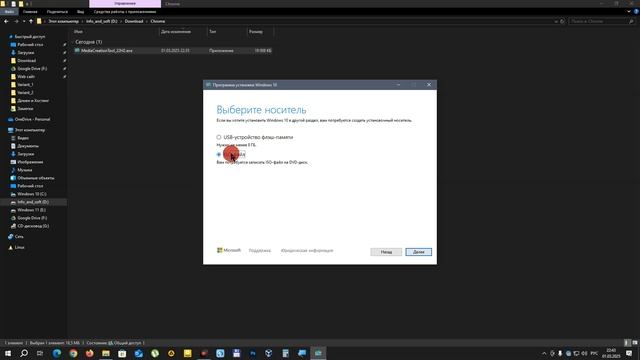Open Средства работы с приложениями tab
This screenshot has height=360, width=640.
click(125, 12)
